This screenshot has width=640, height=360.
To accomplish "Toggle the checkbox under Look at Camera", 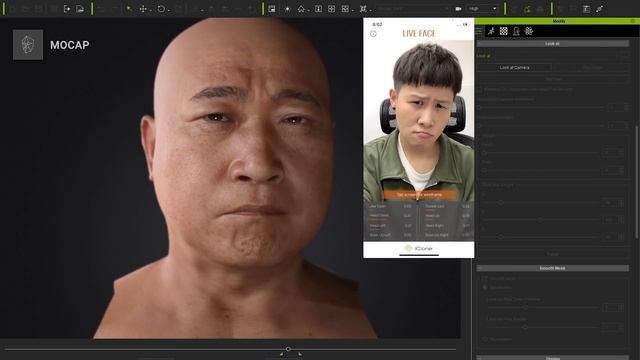I will (x=480, y=89).
